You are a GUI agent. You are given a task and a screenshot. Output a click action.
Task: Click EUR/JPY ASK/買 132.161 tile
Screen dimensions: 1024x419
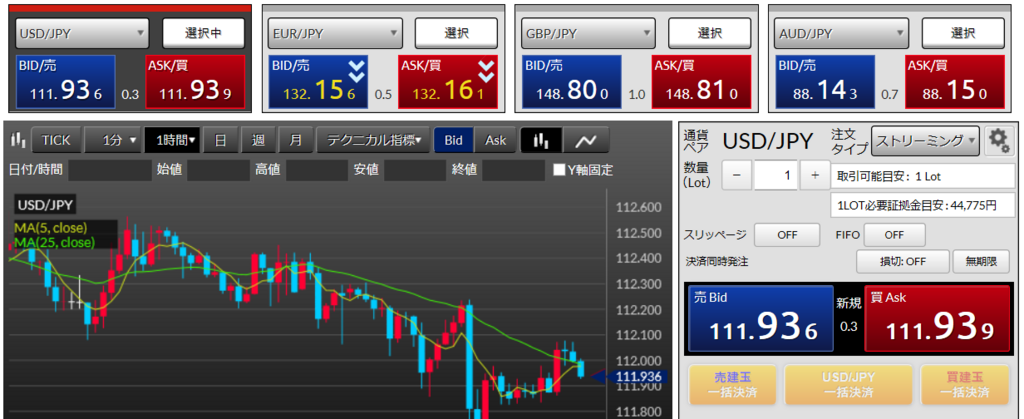[448, 82]
